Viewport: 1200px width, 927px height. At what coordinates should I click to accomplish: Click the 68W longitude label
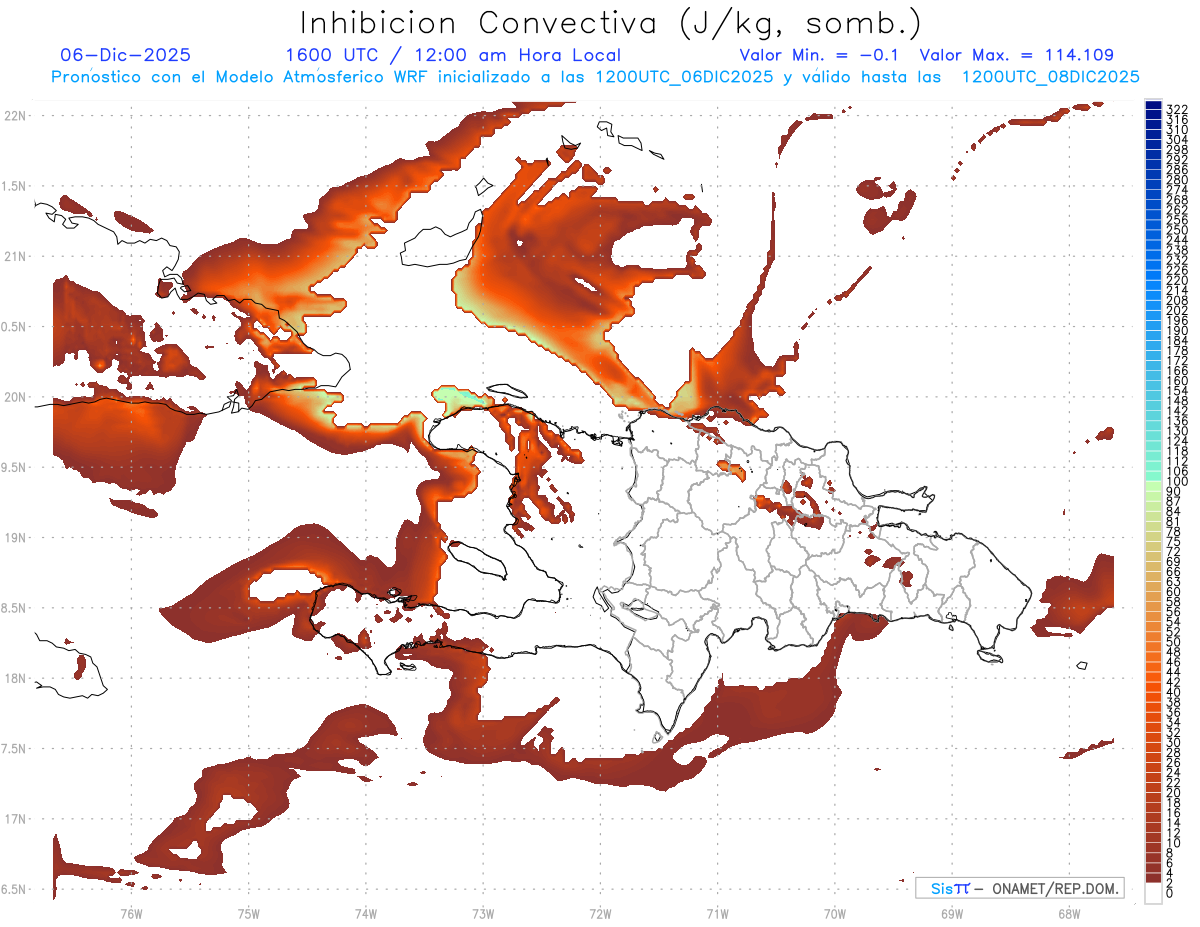click(1069, 913)
